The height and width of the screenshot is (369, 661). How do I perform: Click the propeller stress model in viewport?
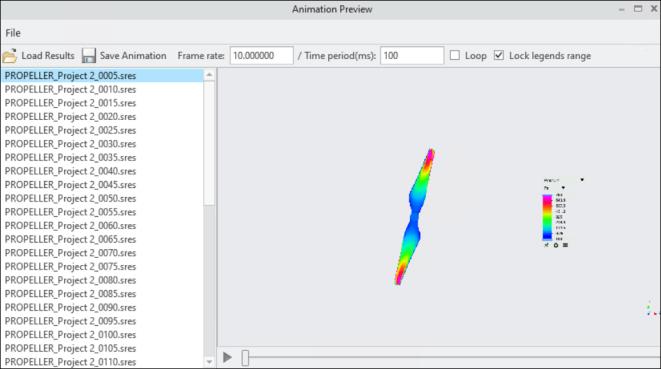(x=414, y=217)
